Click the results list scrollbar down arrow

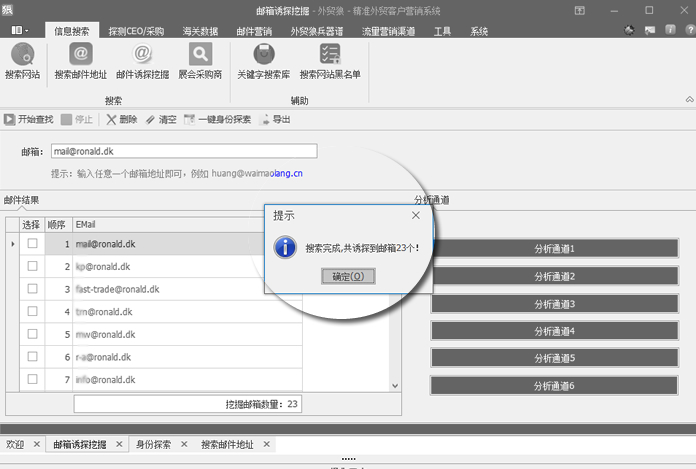pyautogui.click(x=394, y=385)
